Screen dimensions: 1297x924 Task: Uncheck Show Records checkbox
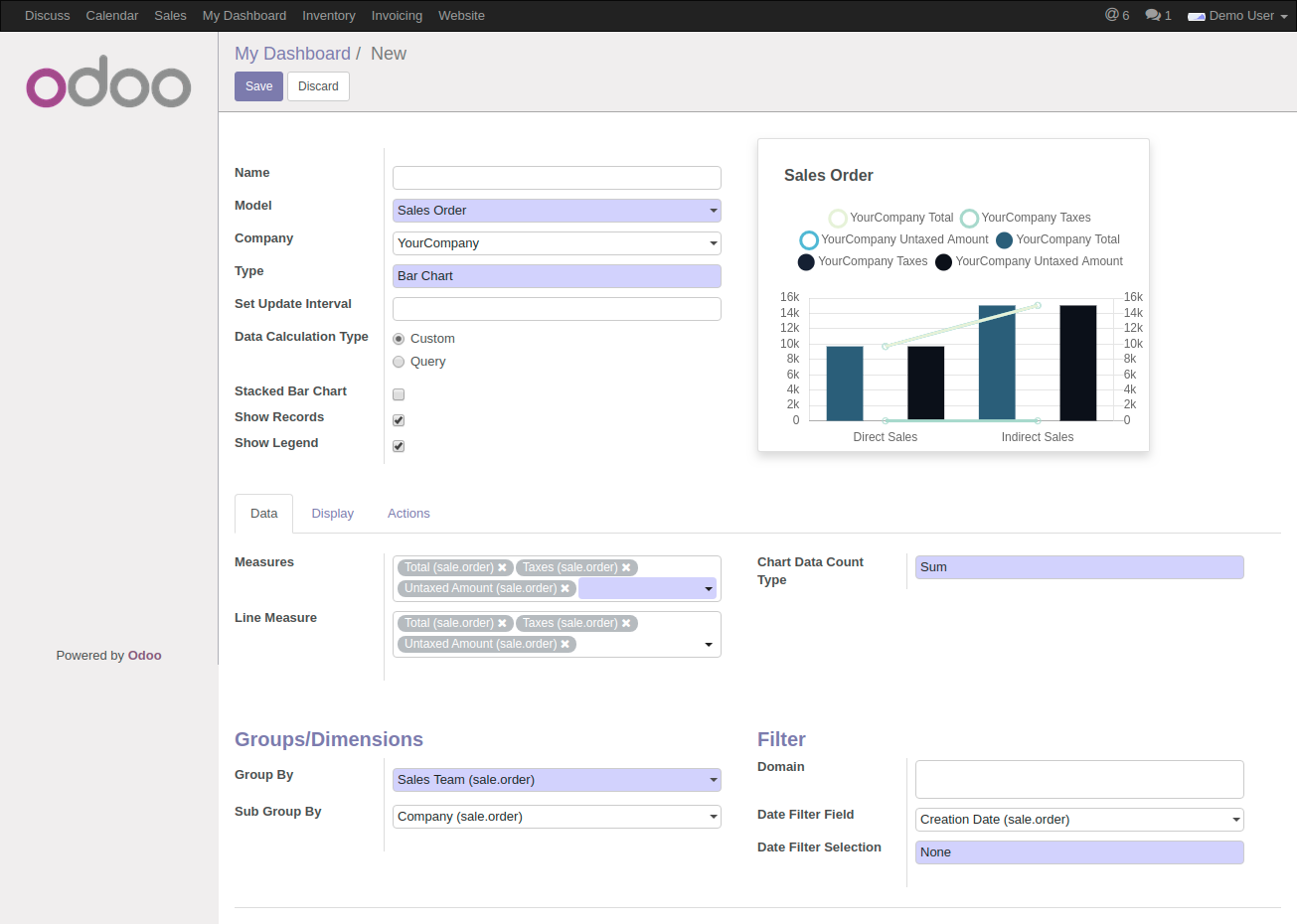click(x=399, y=420)
